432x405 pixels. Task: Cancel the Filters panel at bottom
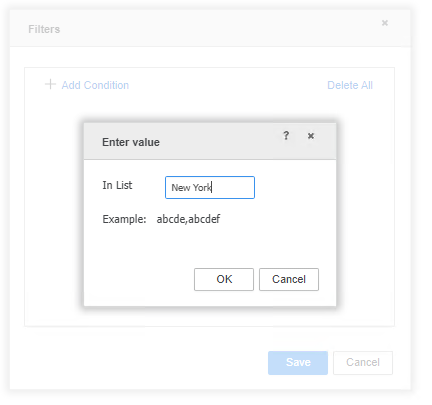pos(363,363)
